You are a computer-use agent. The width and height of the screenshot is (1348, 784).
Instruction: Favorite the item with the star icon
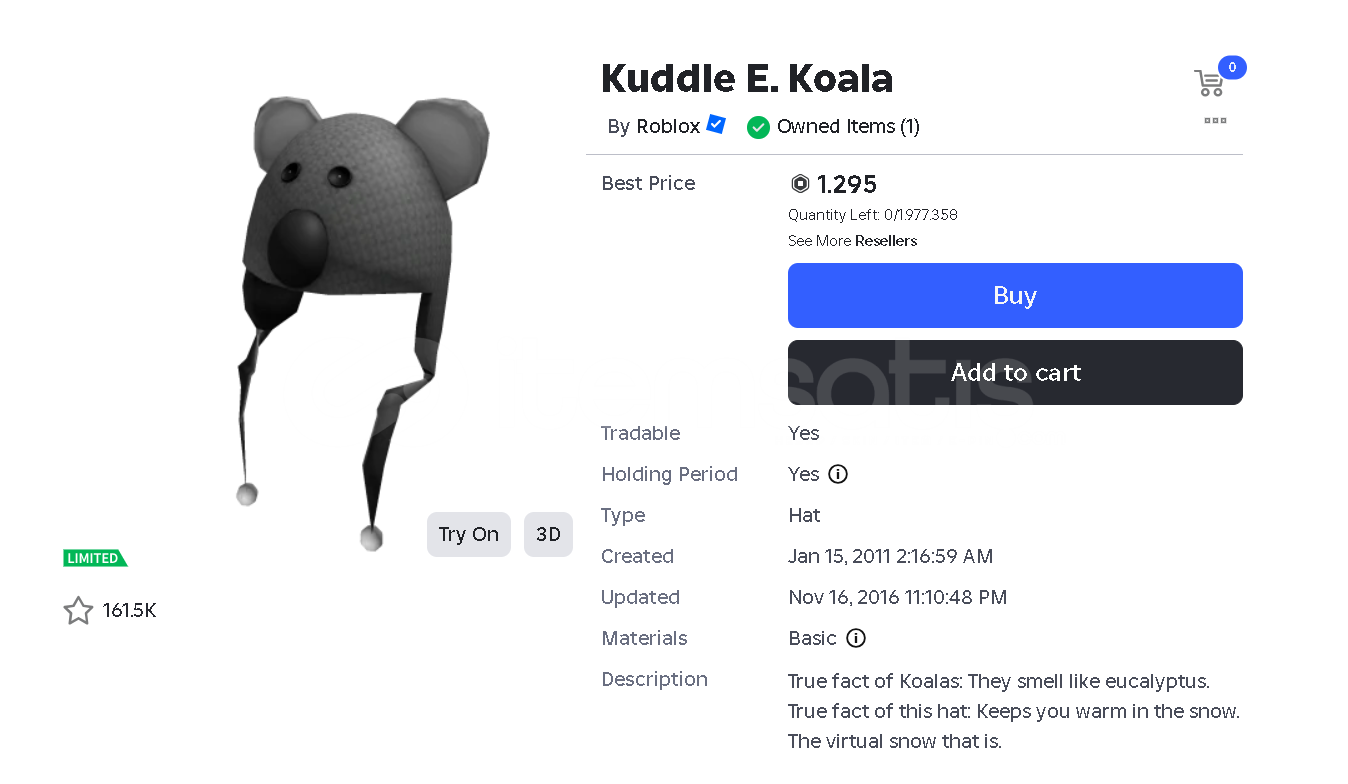pyautogui.click(x=78, y=611)
